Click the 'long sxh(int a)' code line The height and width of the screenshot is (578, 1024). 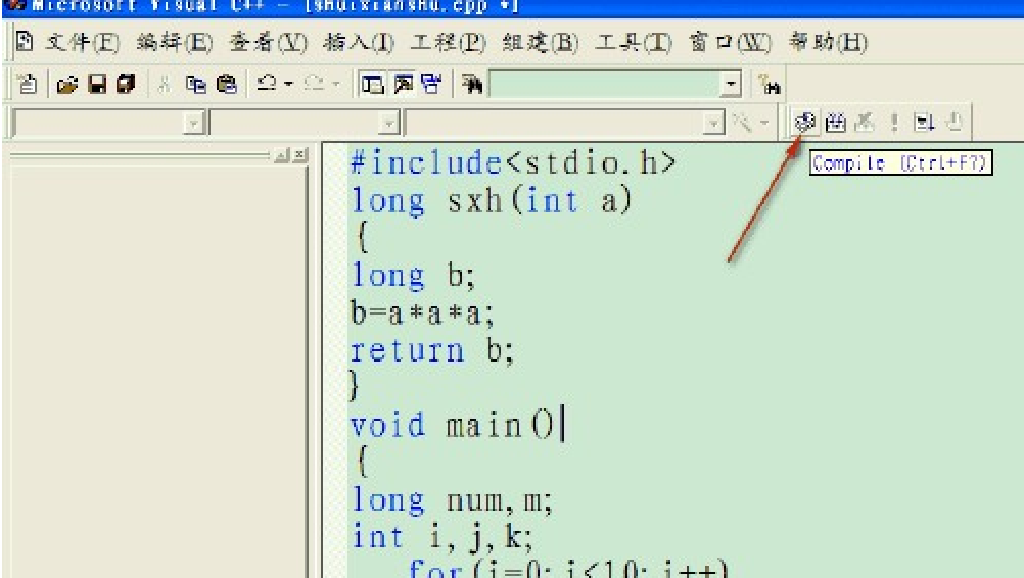(492, 200)
